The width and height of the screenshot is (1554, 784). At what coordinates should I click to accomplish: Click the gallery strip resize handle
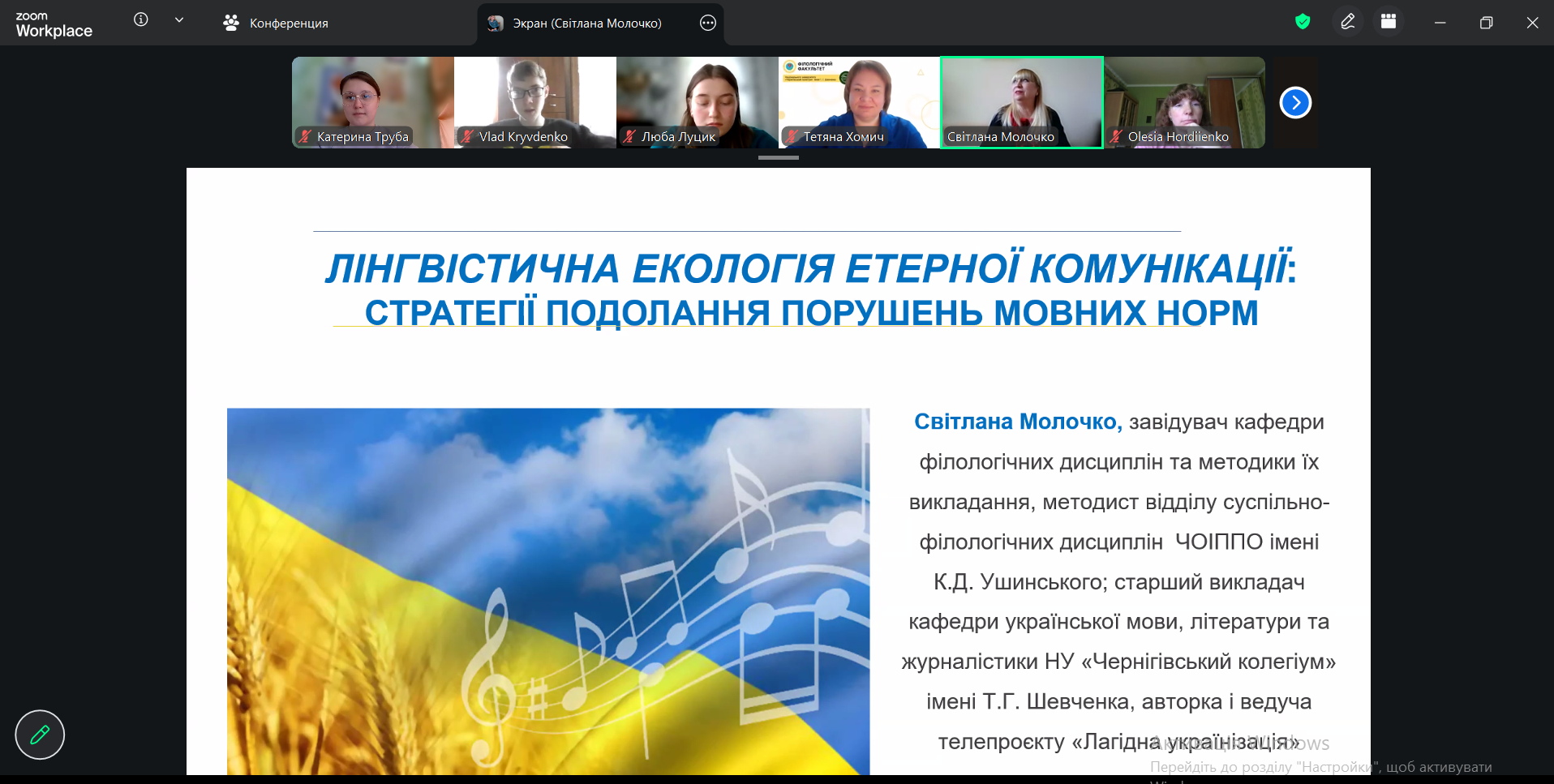tap(778, 158)
